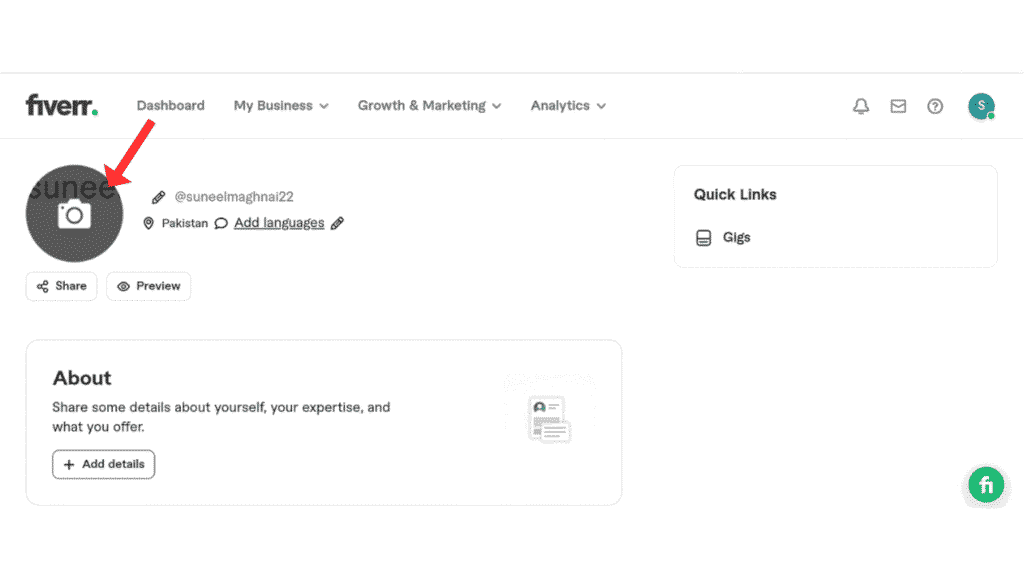Click the Fiverr logo
The image size is (1024, 576).
62,105
